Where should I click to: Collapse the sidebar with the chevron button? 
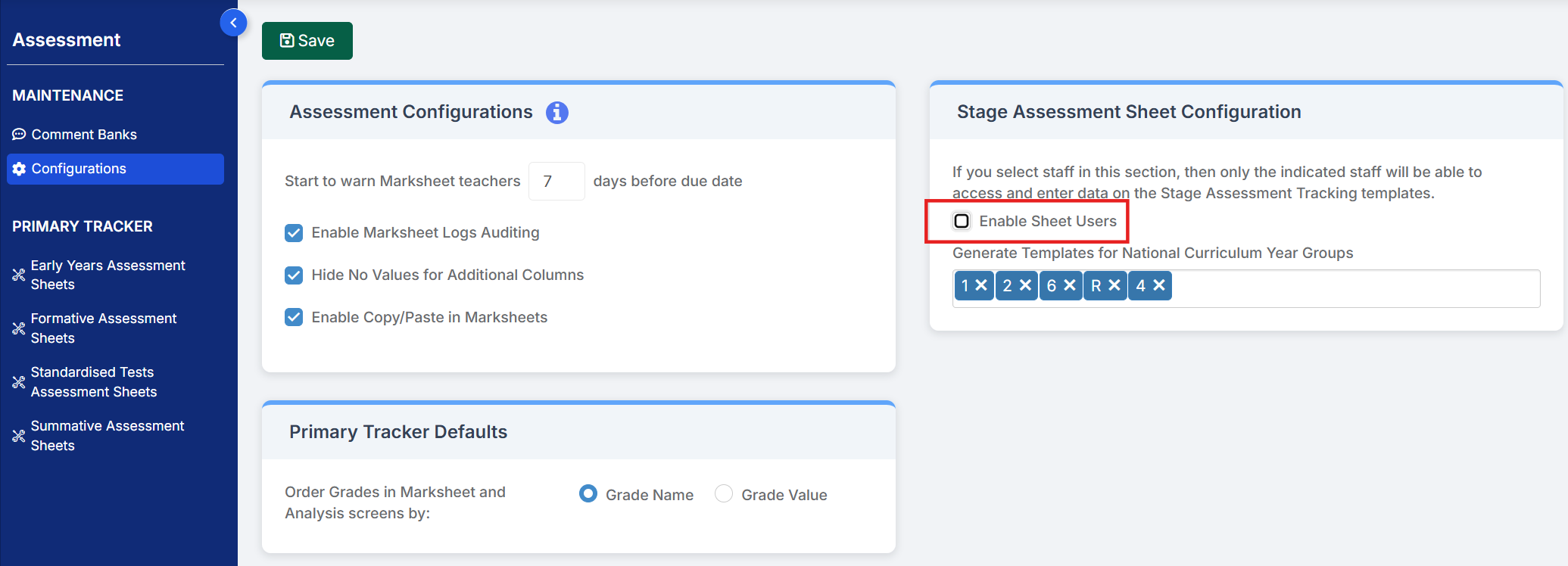point(233,23)
